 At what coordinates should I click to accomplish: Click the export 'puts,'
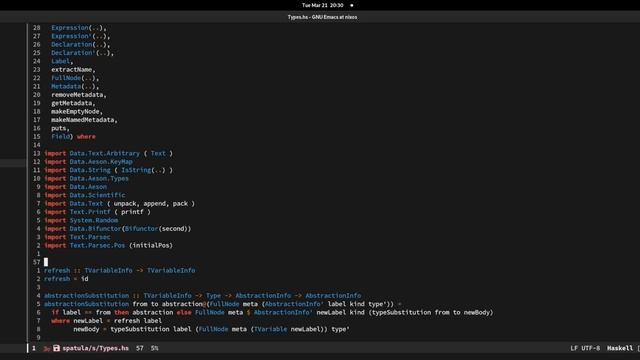[x=60, y=128]
